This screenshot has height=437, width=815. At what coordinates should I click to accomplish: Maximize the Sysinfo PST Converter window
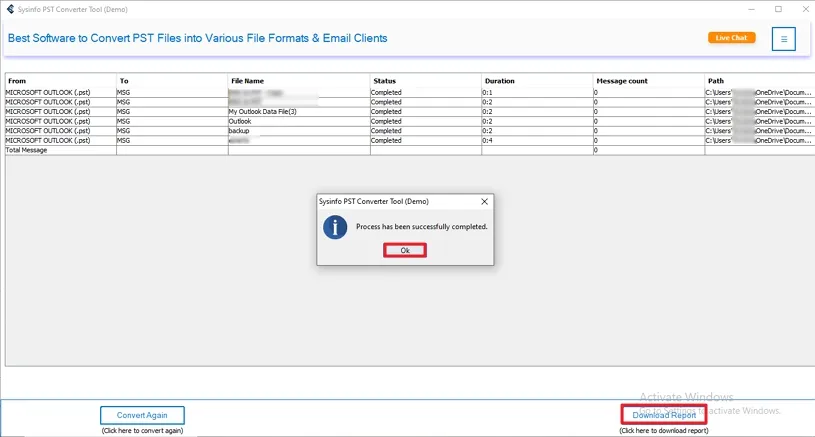(778, 9)
